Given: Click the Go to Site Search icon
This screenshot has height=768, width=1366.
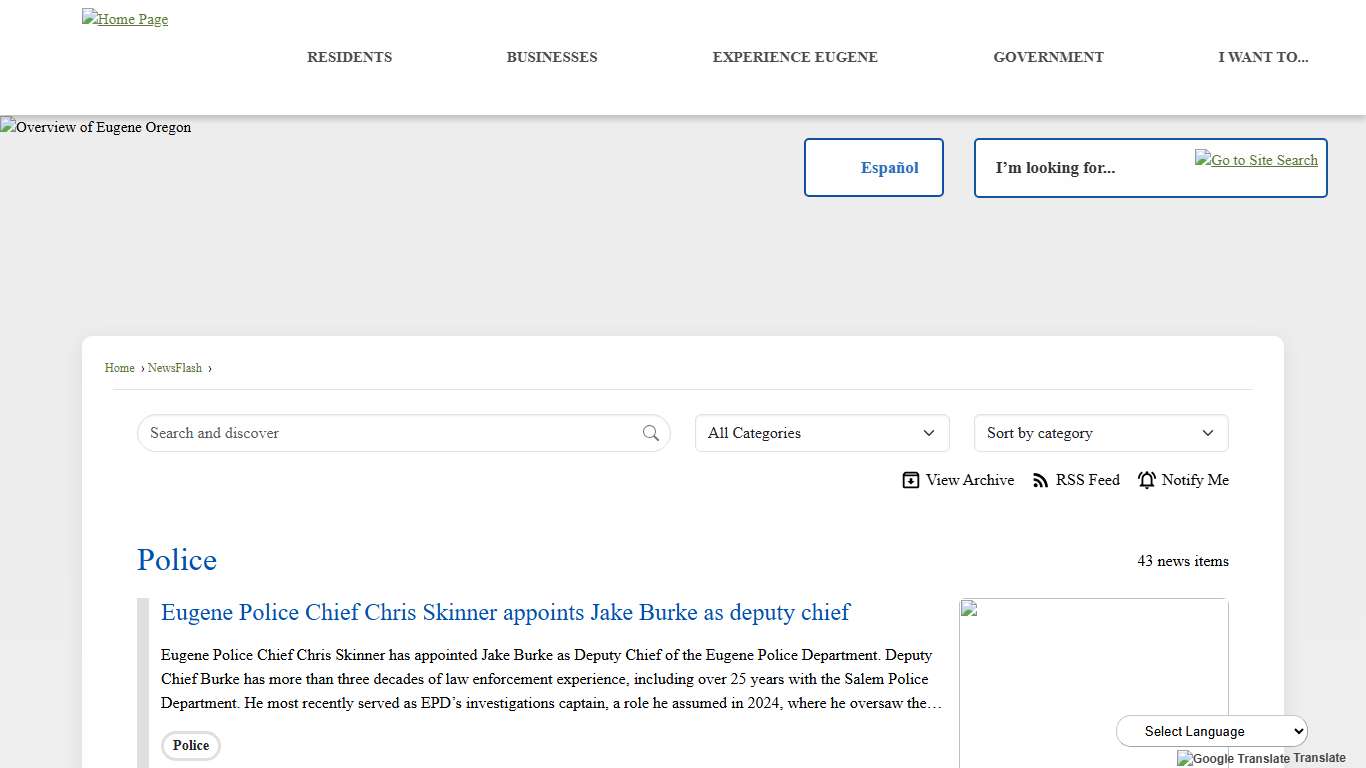Looking at the screenshot, I should (x=1256, y=160).
